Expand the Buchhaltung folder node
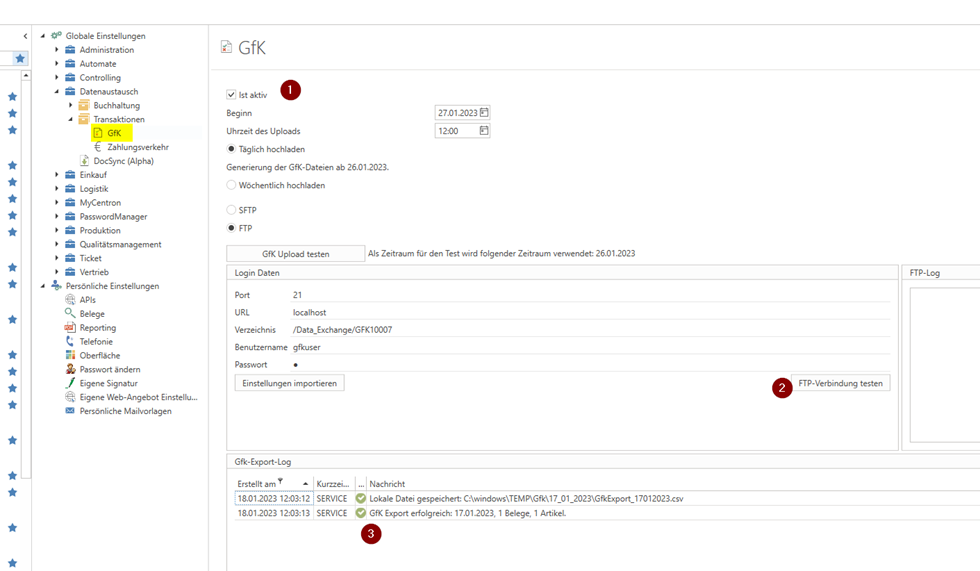Viewport: 980px width, 571px height. (x=71, y=106)
